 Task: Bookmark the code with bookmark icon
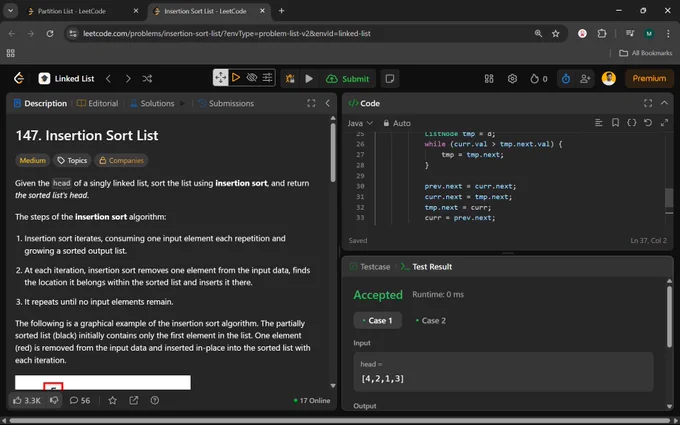click(x=615, y=123)
